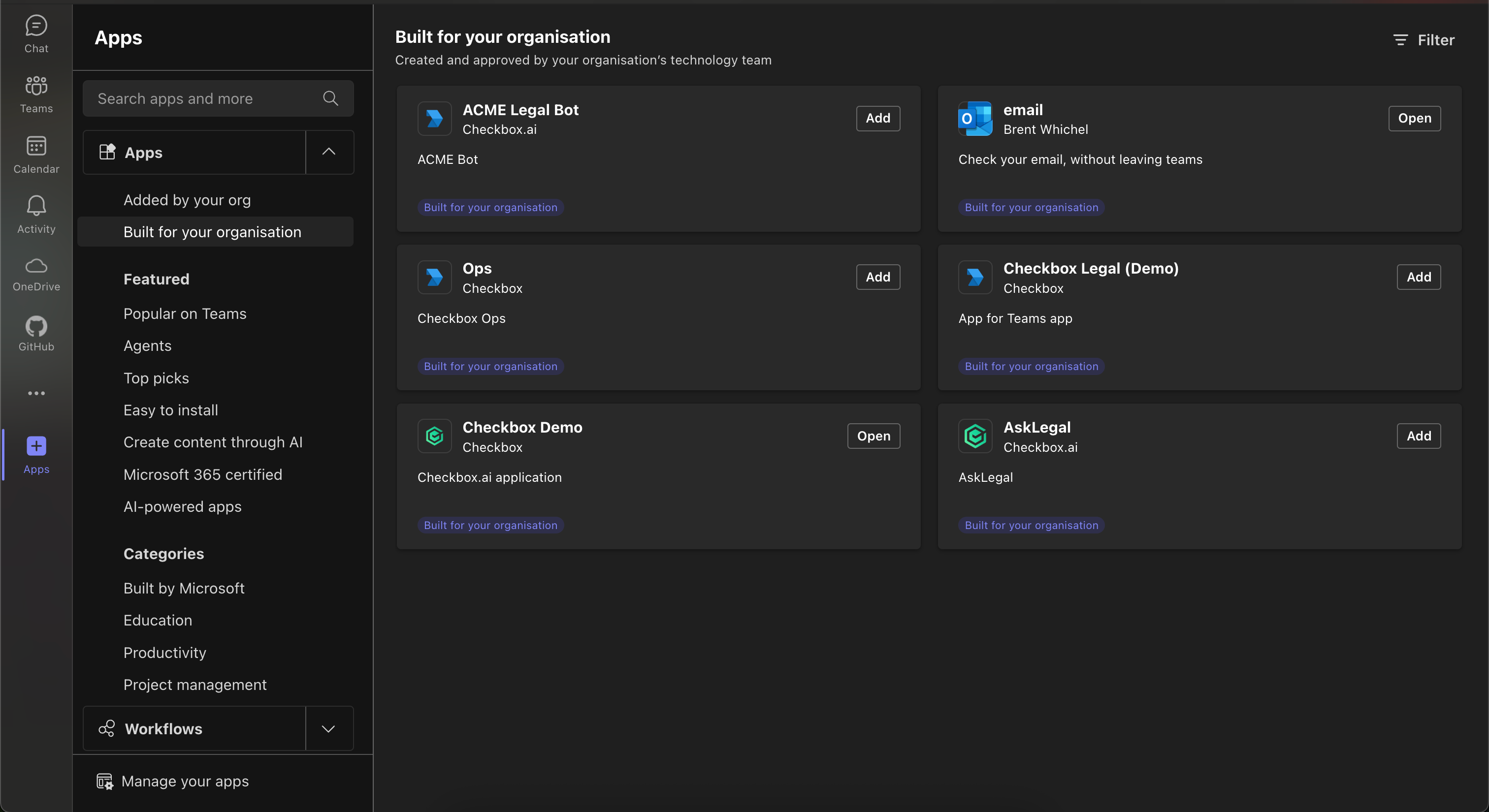Open Top picks category
1489x812 pixels.
(156, 377)
